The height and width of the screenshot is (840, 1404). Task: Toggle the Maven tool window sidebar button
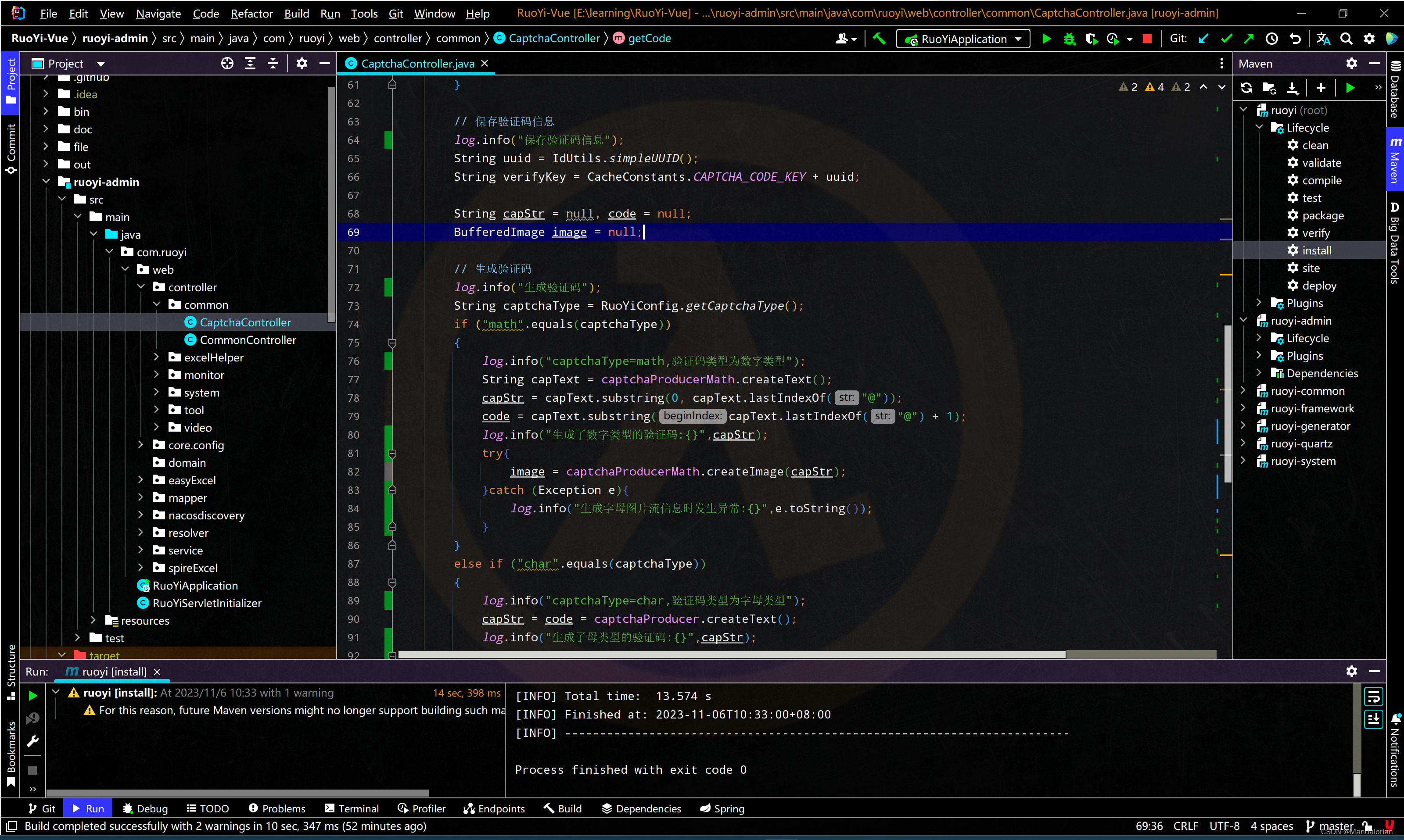click(x=1395, y=160)
